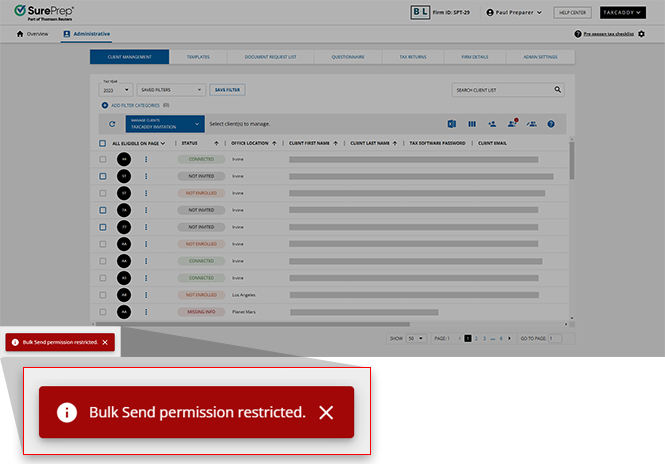Click the add client icon
Viewport: 665px width, 464px height.
492,124
